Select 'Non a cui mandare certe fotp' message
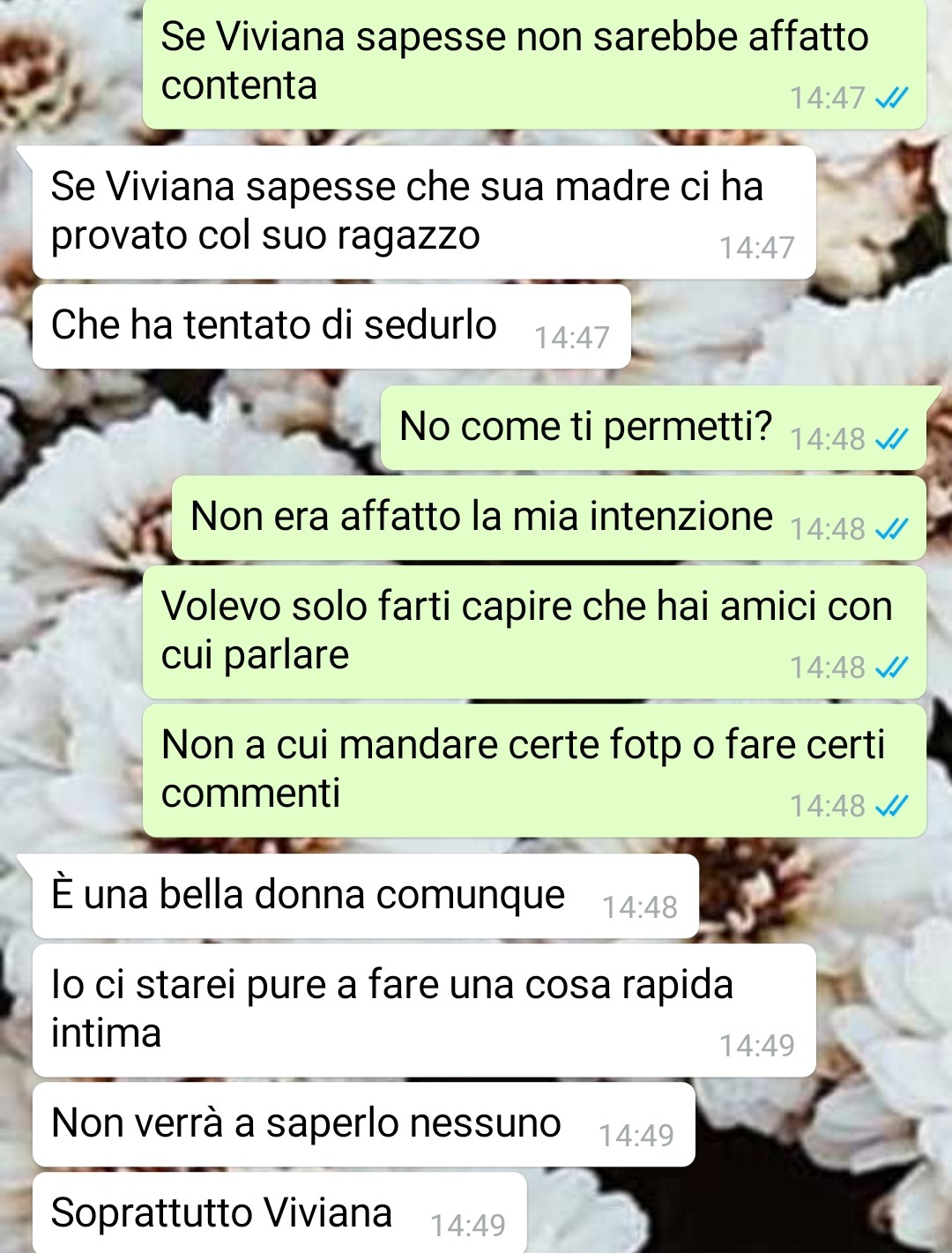This screenshot has height=1253, width=952. [534, 771]
